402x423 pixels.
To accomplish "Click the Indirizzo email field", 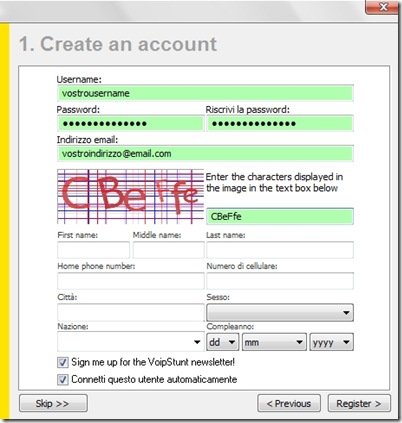I will [x=205, y=154].
